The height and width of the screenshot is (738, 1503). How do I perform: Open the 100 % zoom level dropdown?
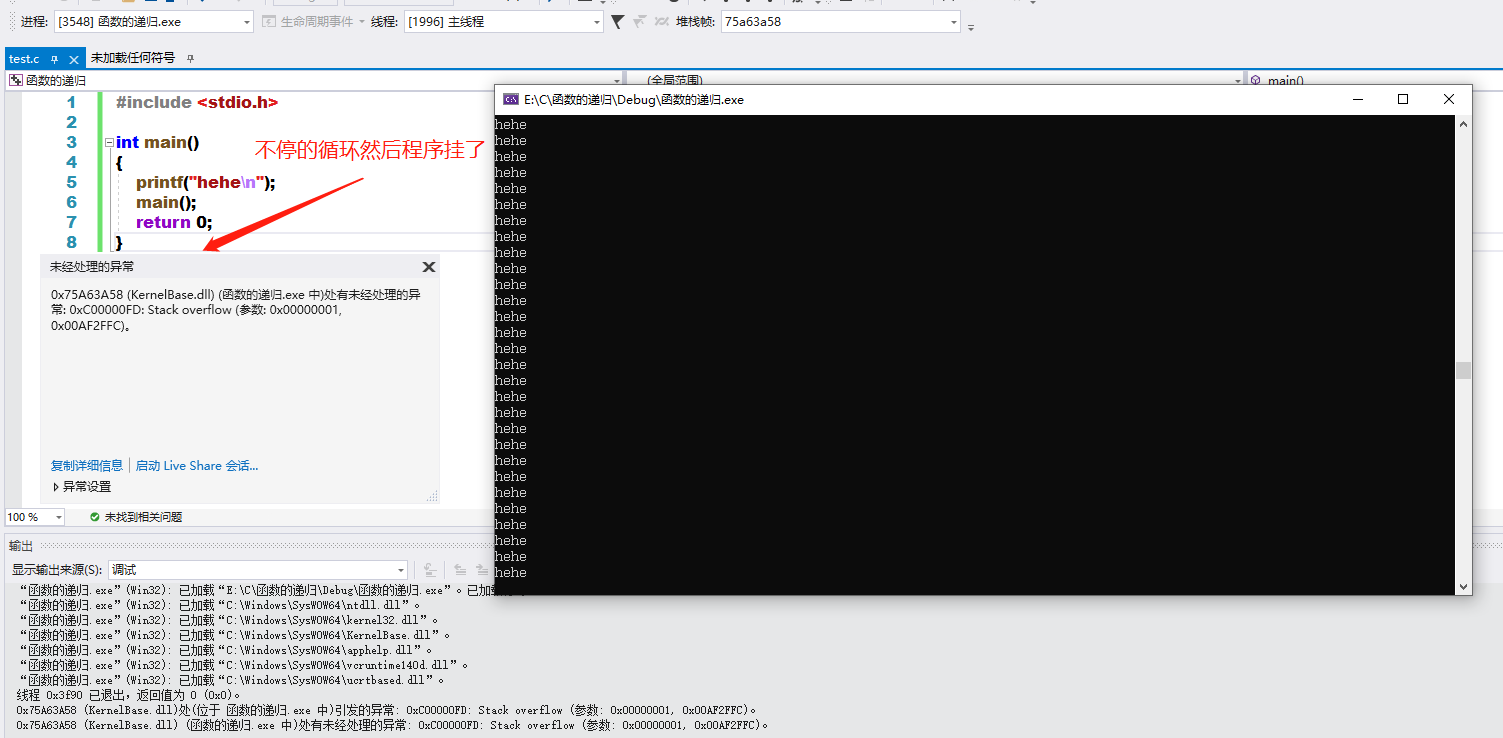[58, 517]
